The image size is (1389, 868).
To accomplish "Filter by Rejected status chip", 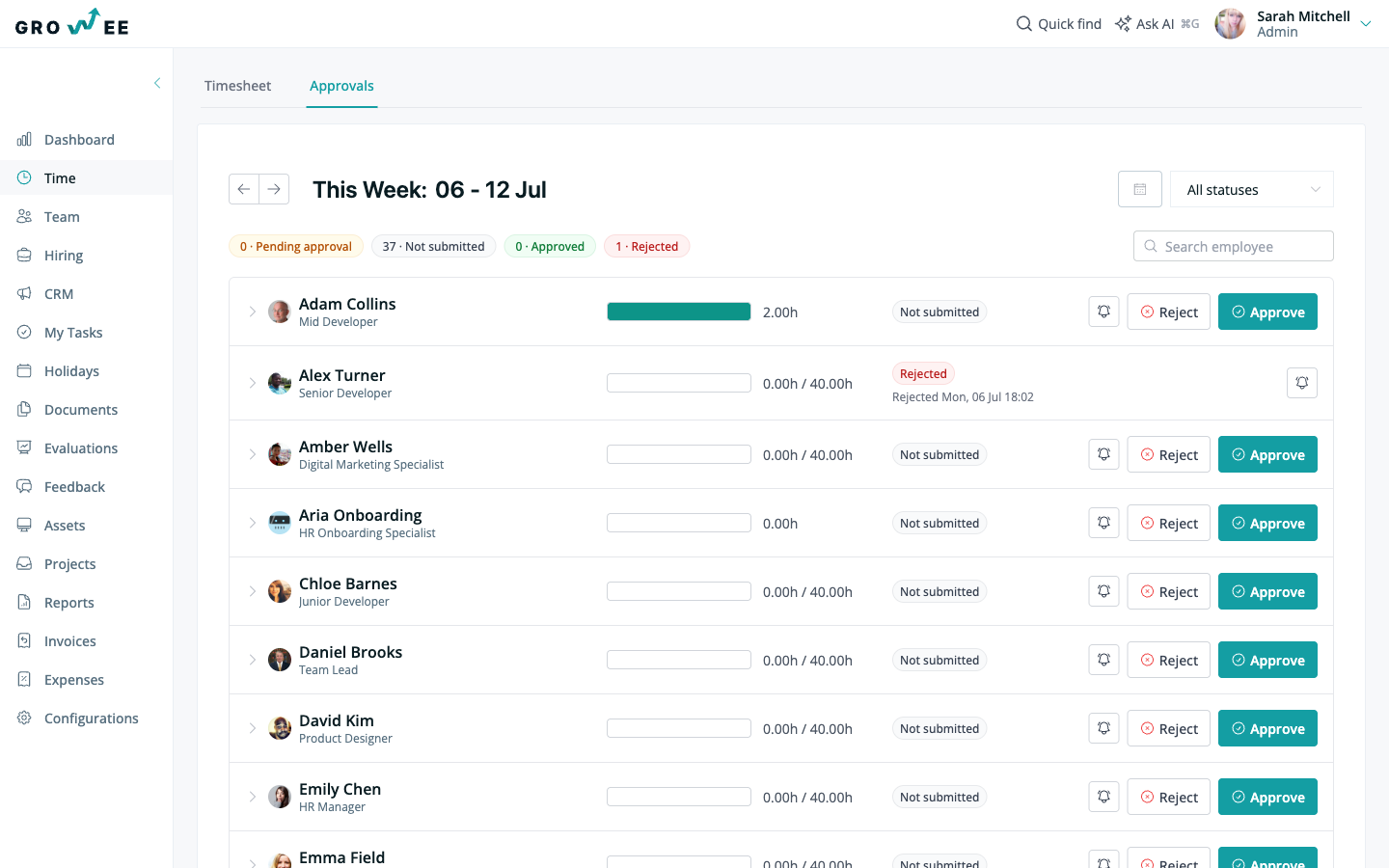I will (x=647, y=246).
